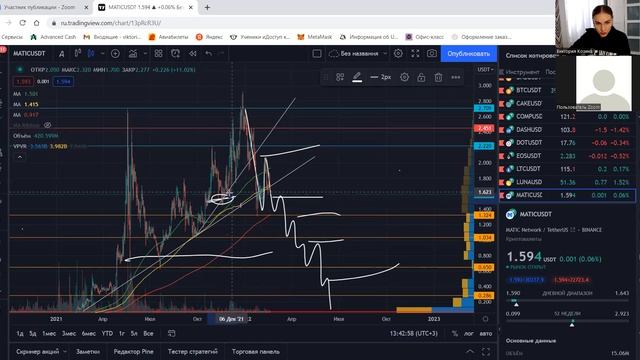Open drawing templates icon in the floating toolbar
This screenshot has height=360, width=640.
[340, 77]
